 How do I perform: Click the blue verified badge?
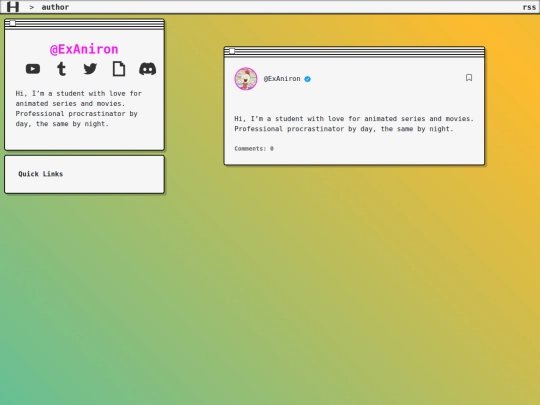pos(308,79)
